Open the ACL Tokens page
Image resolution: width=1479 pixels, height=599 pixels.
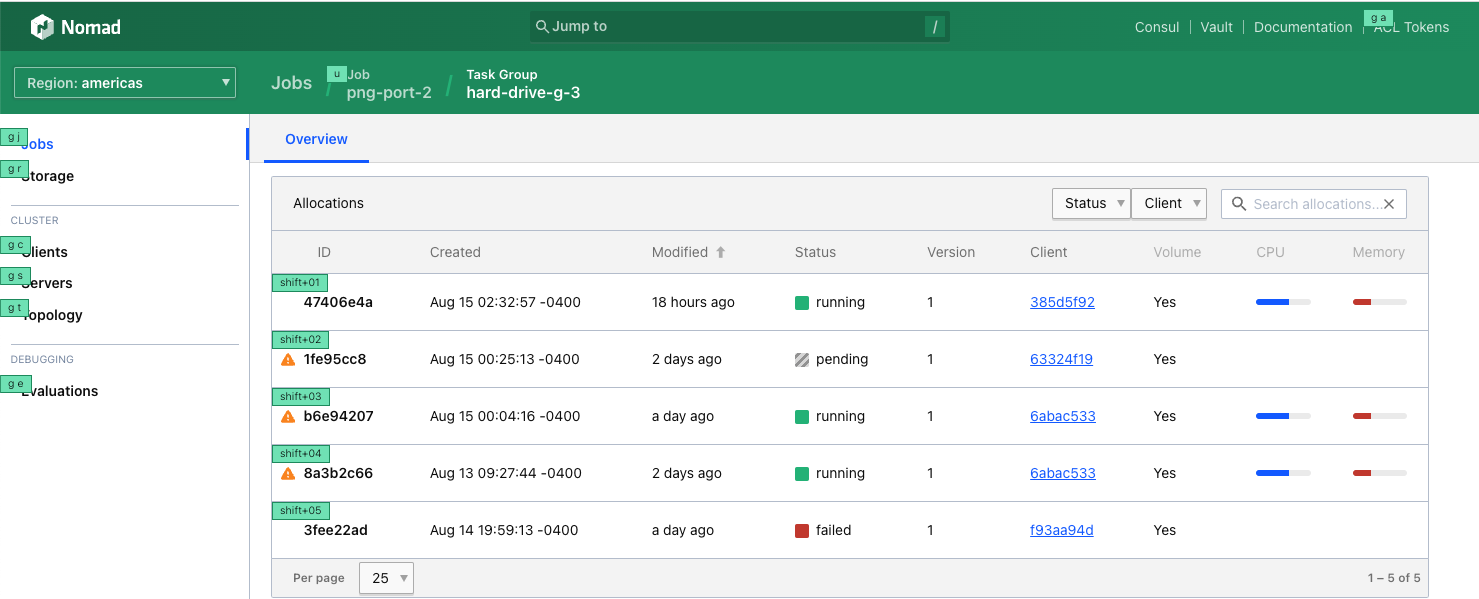1409,27
